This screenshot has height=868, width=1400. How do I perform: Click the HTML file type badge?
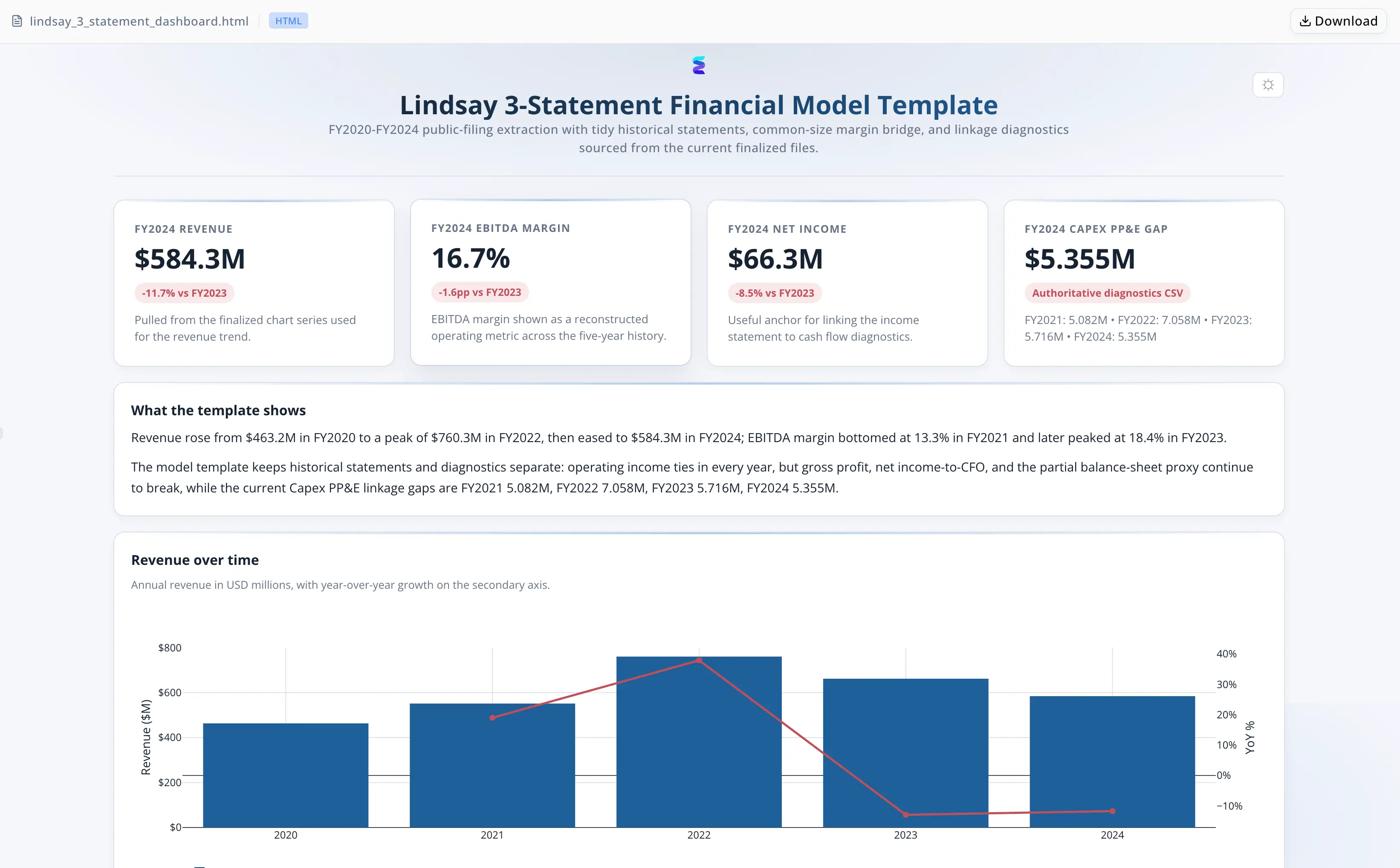click(x=288, y=21)
